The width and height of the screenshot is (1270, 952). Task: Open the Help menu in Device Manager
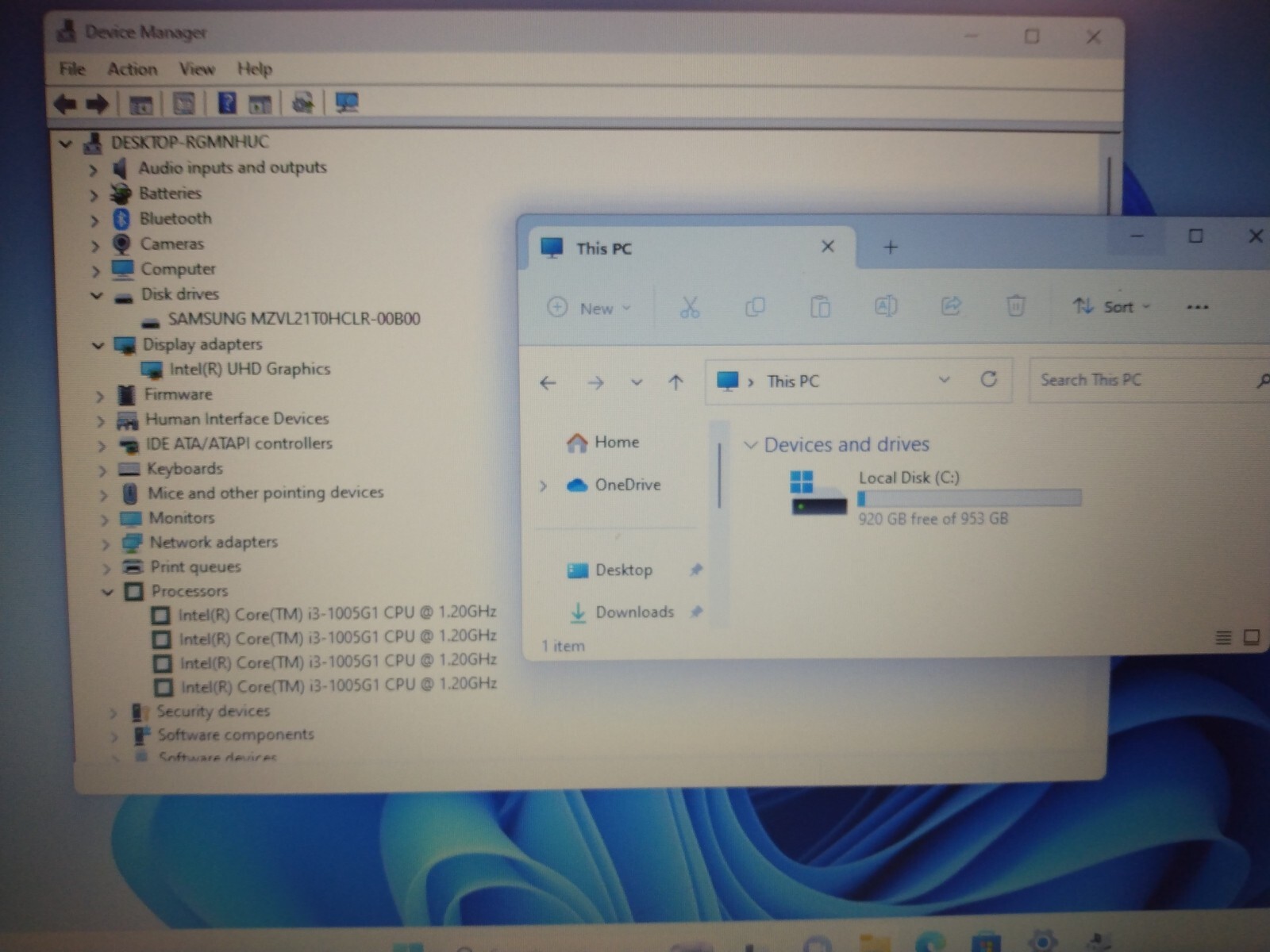(x=255, y=69)
